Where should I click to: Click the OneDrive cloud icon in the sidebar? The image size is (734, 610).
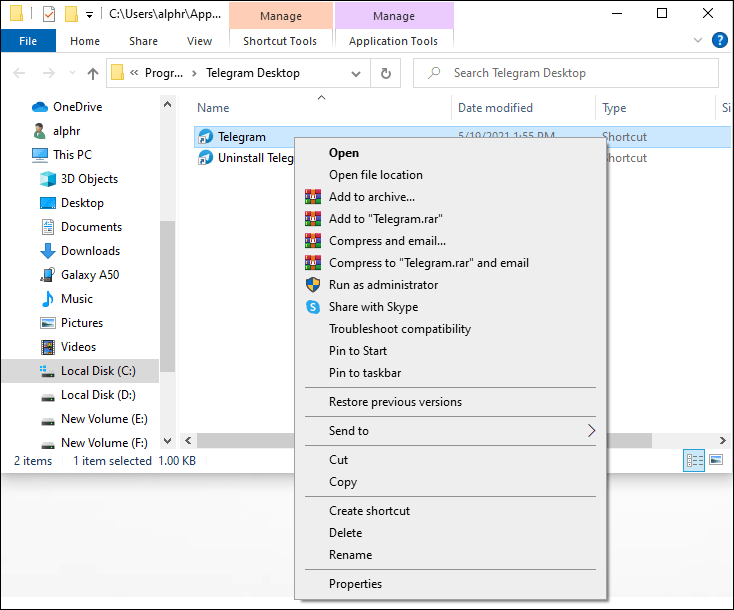40,107
